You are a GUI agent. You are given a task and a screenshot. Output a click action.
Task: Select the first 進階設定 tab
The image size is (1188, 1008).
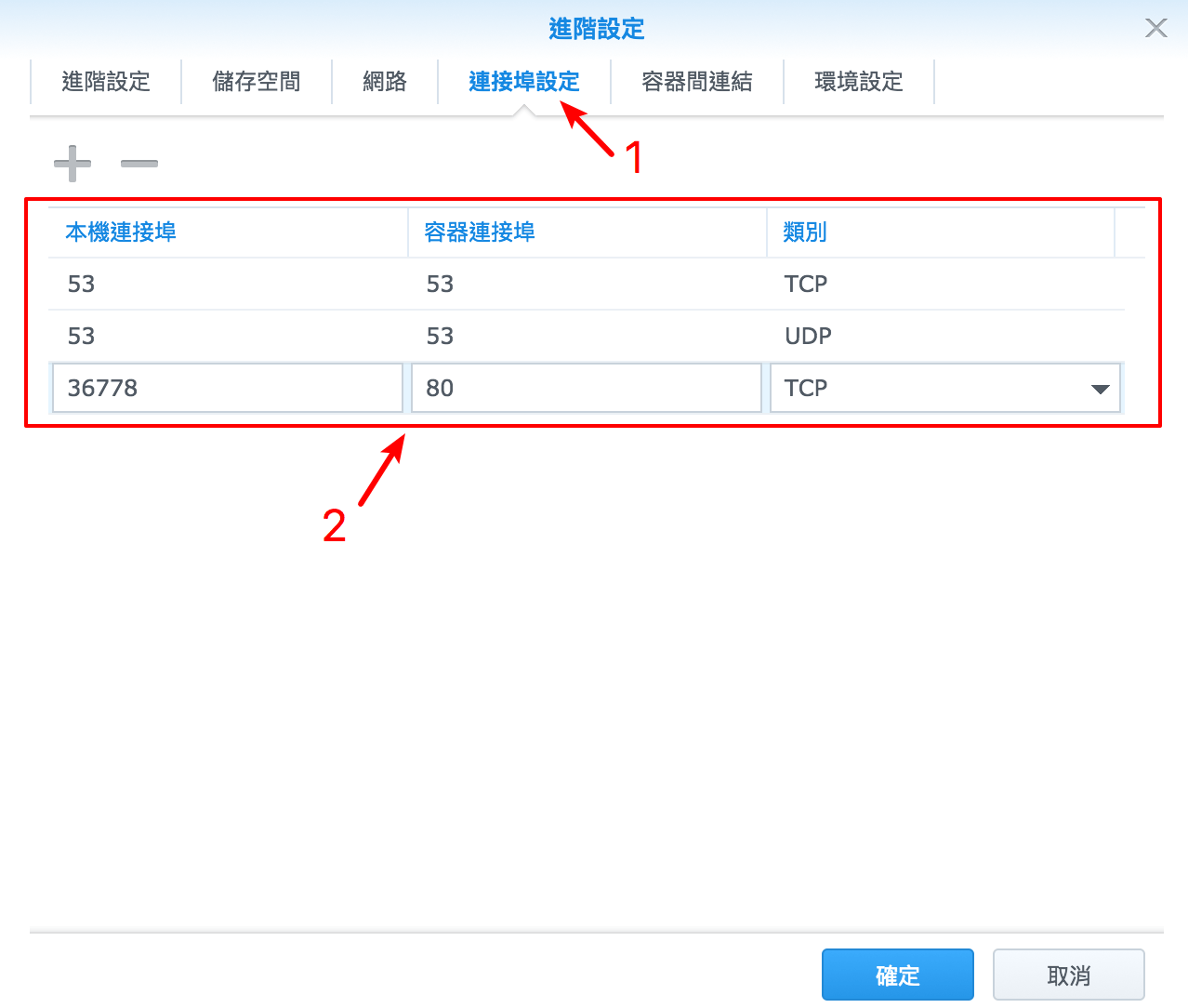(x=105, y=82)
